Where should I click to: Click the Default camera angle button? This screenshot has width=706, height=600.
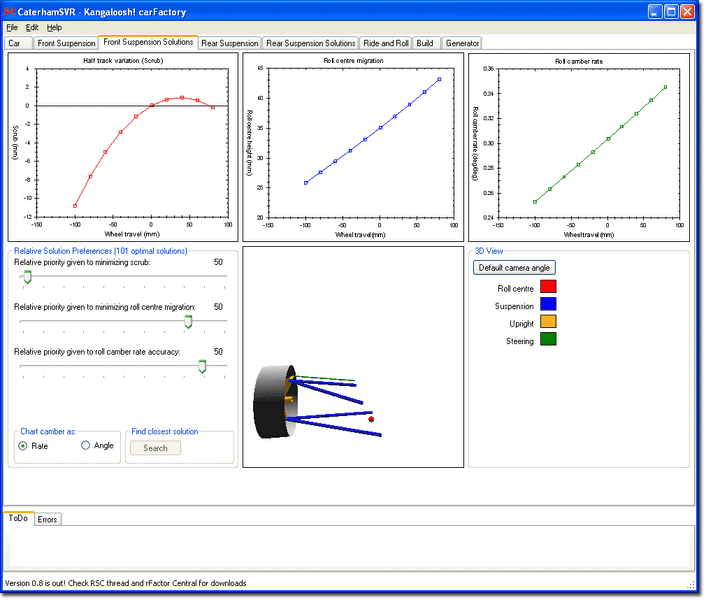tap(514, 268)
